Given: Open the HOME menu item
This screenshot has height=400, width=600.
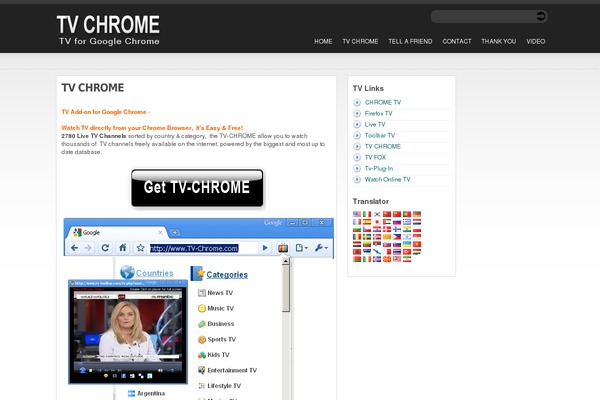Looking at the screenshot, I should pos(323,41).
